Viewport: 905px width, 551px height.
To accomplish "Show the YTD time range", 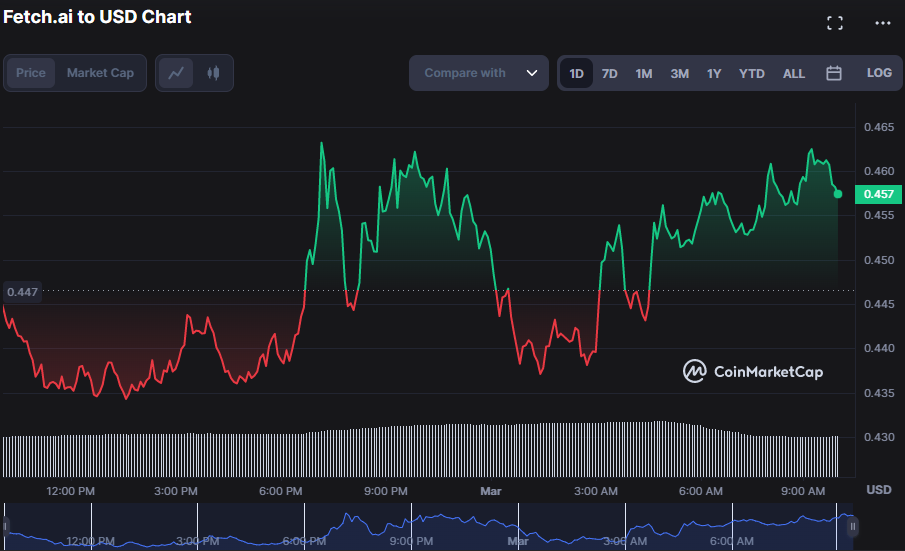I will click(751, 73).
